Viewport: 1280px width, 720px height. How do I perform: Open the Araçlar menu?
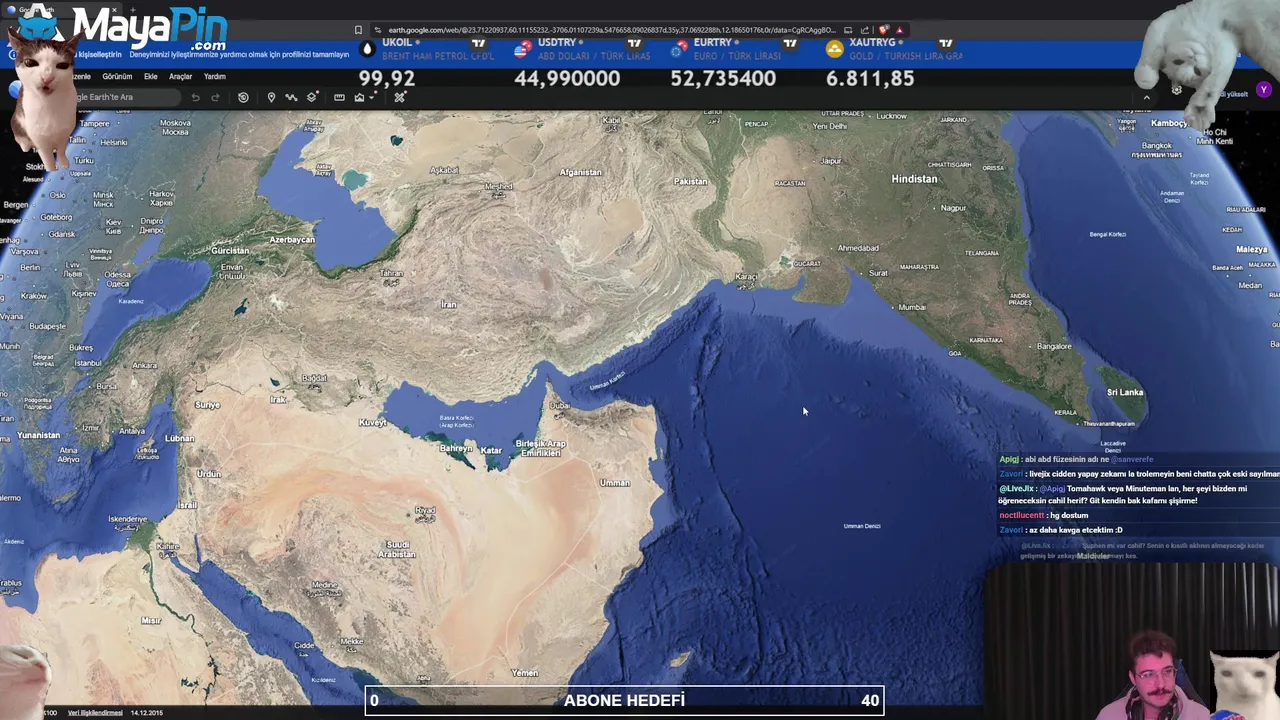pyautogui.click(x=181, y=76)
